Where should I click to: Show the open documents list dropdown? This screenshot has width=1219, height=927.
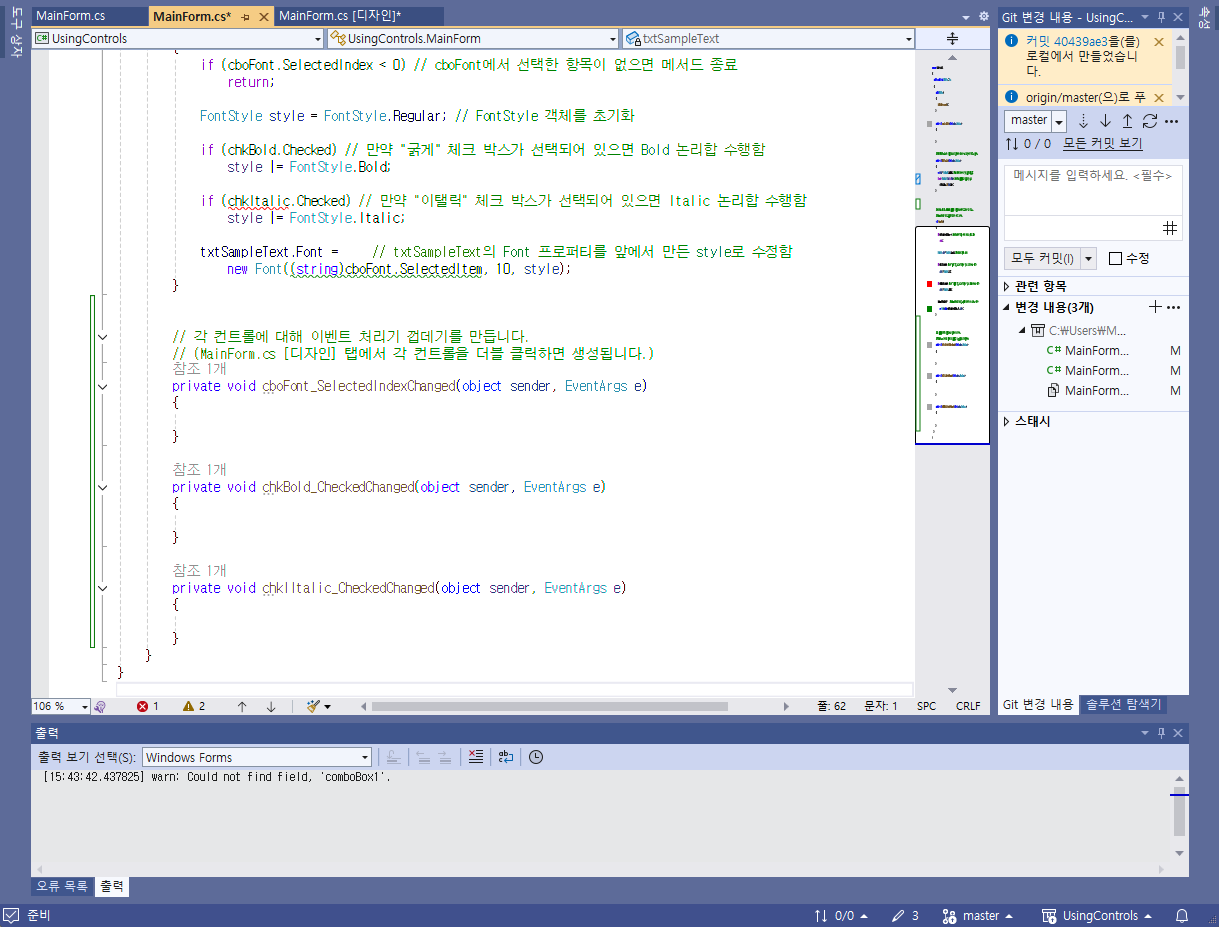tap(966, 18)
